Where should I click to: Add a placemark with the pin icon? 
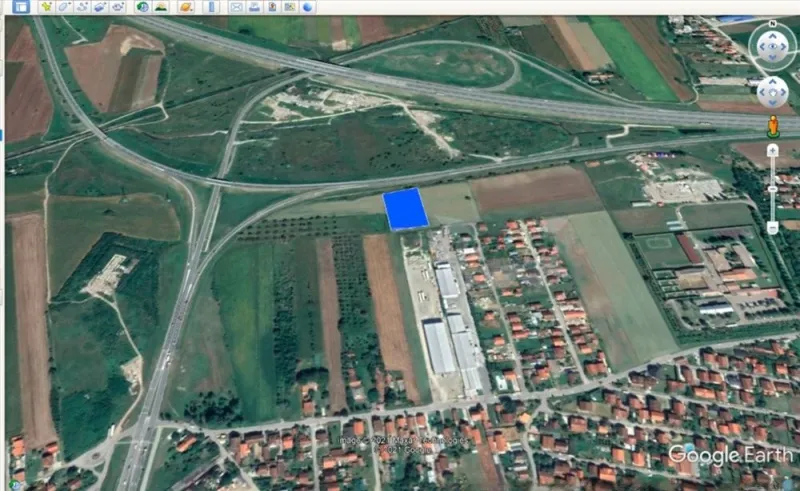(45, 6)
